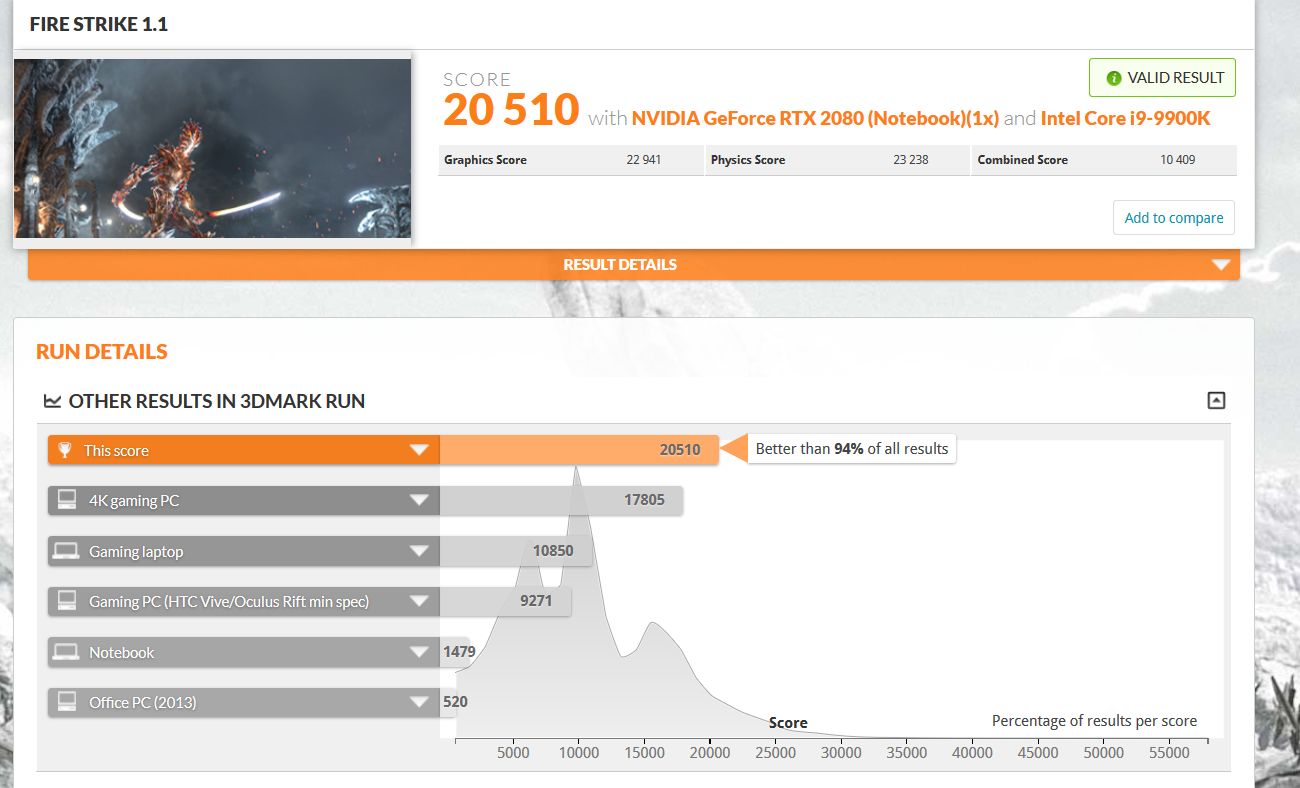Click the Office PC (2013) row label
Image resolution: width=1300 pixels, height=788 pixels.
click(x=142, y=703)
